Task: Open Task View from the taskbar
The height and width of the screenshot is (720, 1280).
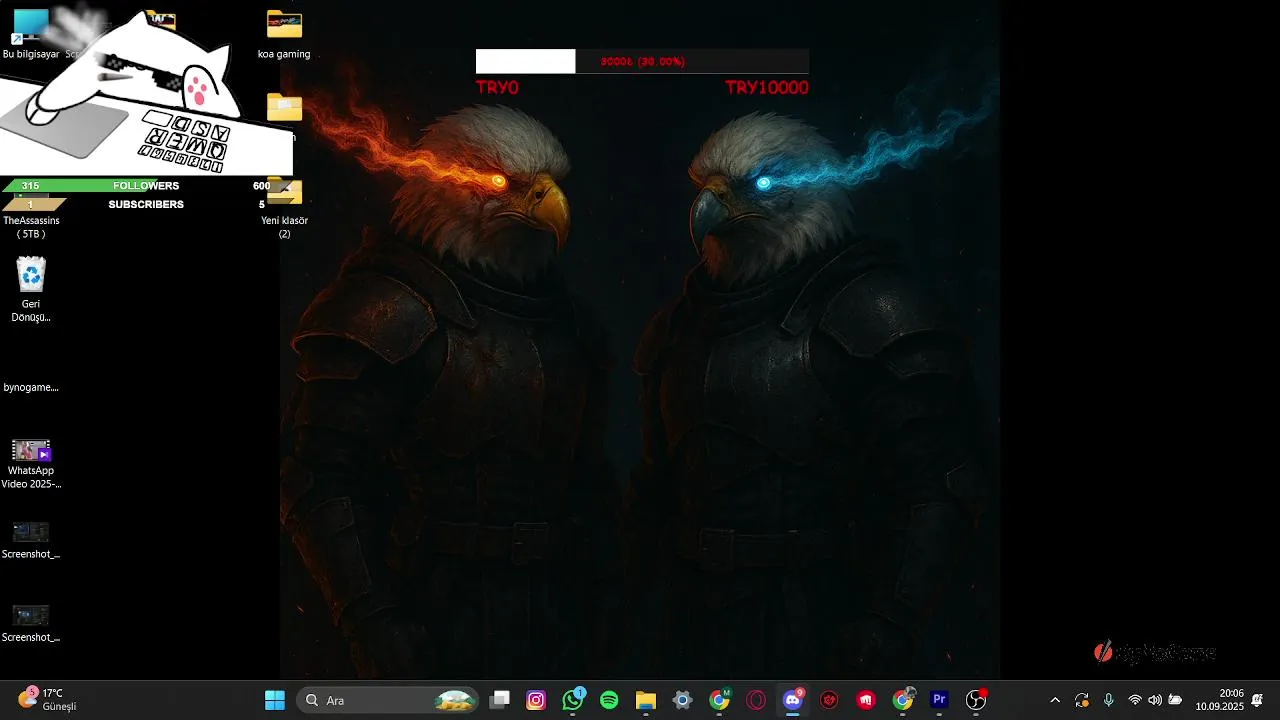Action: point(500,700)
